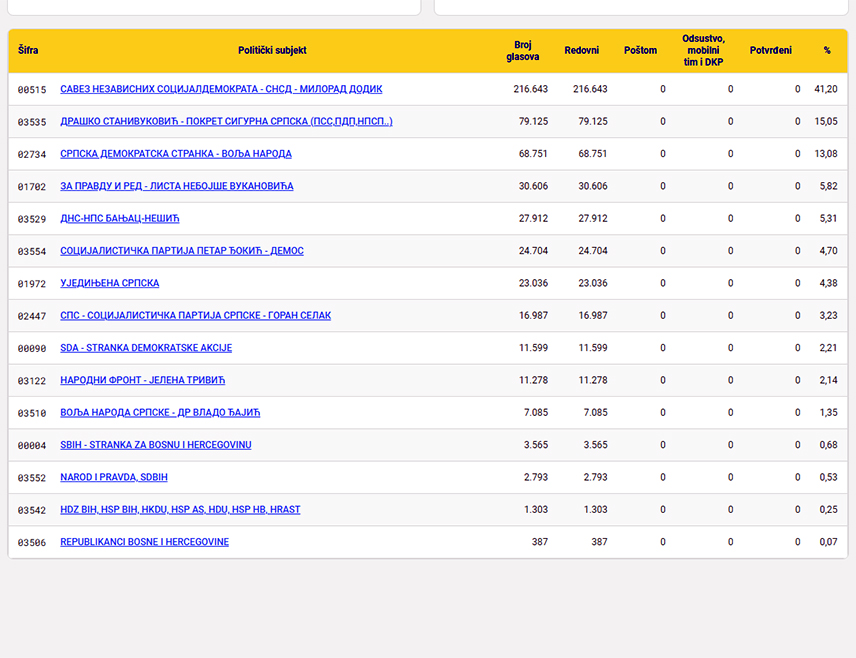The width and height of the screenshot is (856, 658).
Task: Open the Уједињена Српска link
Action: pyautogui.click(x=110, y=283)
